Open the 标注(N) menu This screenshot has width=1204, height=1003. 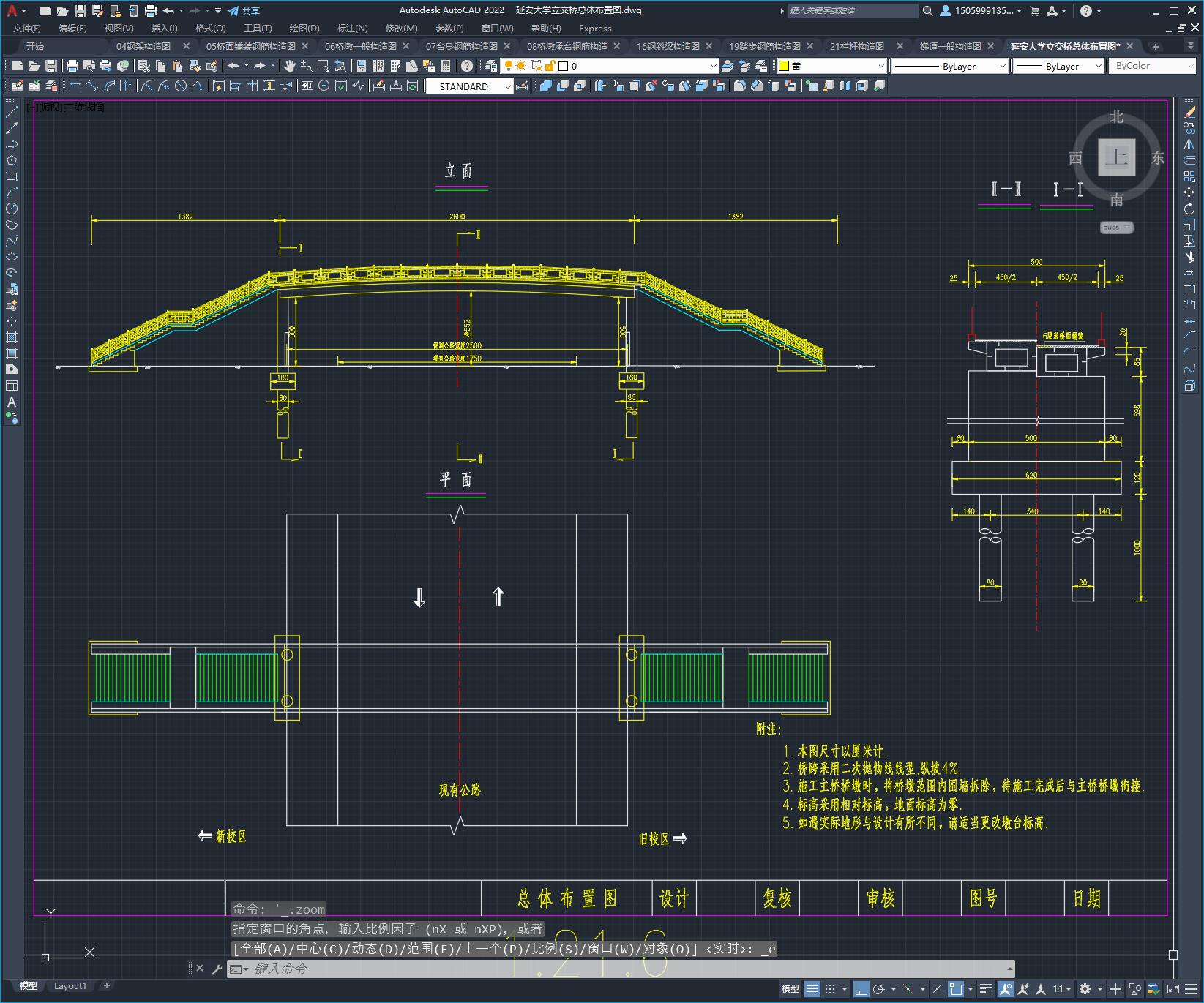[x=352, y=29]
